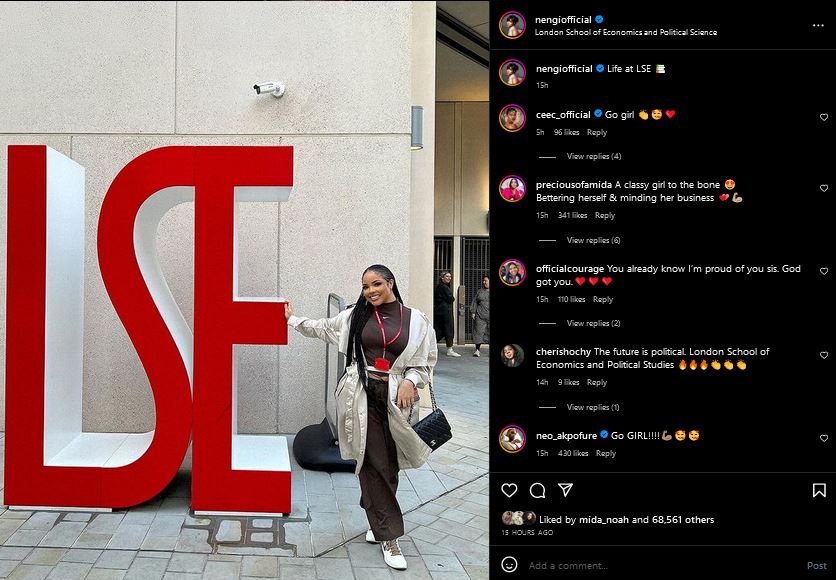Like preciousofamida's comment with heart
This screenshot has width=836, height=580.
(x=824, y=188)
